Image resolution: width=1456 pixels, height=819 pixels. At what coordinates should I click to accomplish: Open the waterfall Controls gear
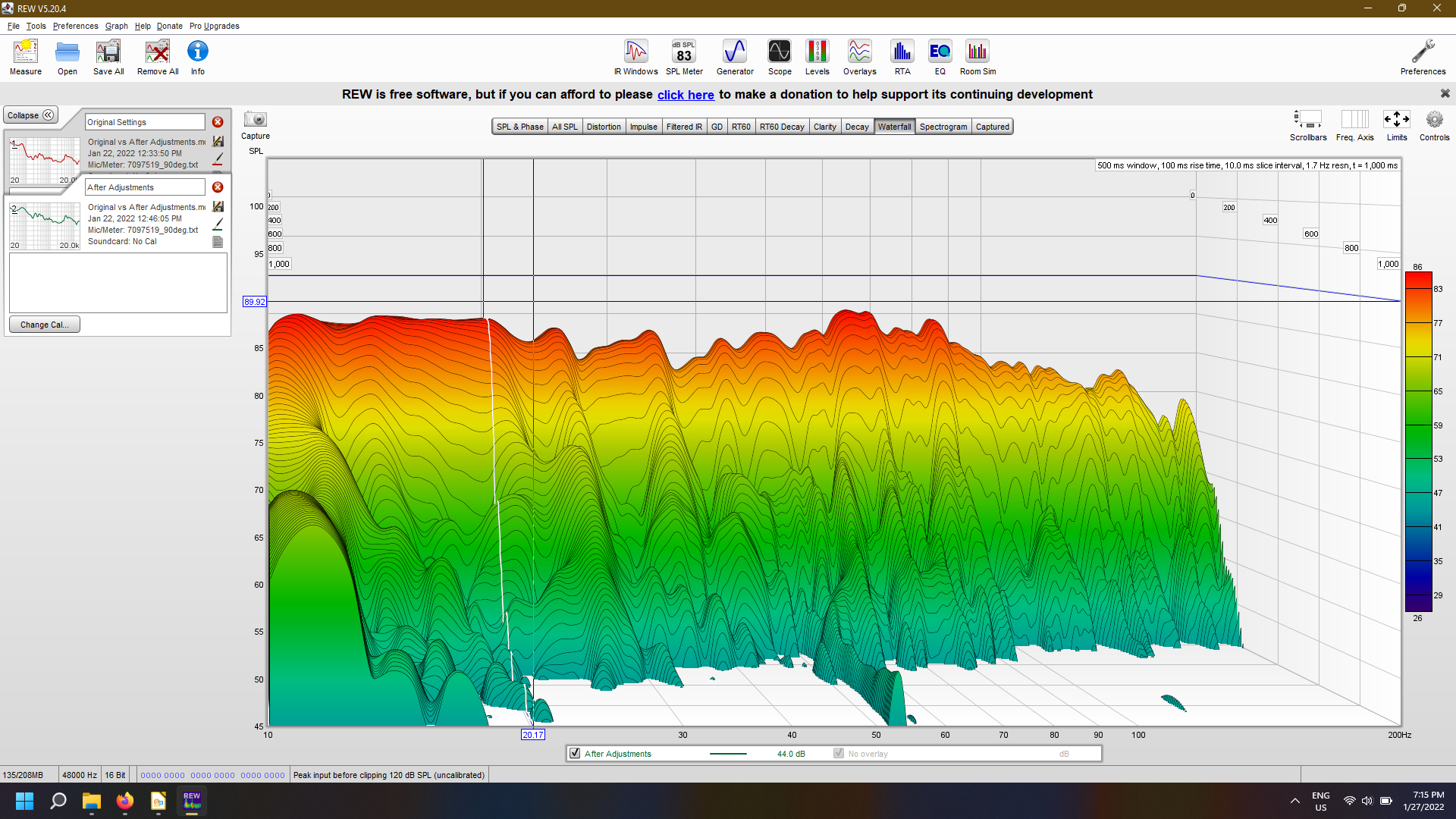click(x=1434, y=125)
